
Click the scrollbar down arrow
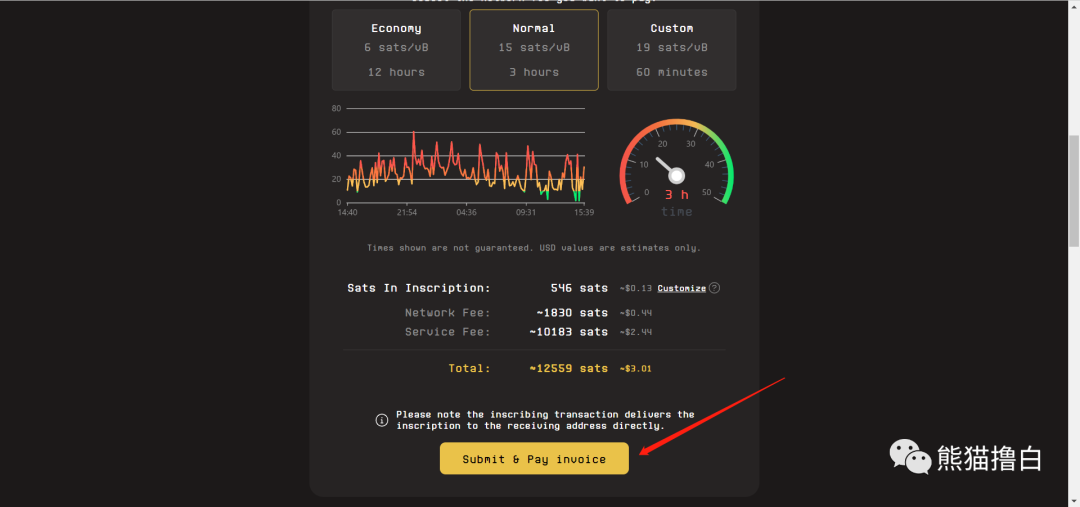(x=1074, y=501)
